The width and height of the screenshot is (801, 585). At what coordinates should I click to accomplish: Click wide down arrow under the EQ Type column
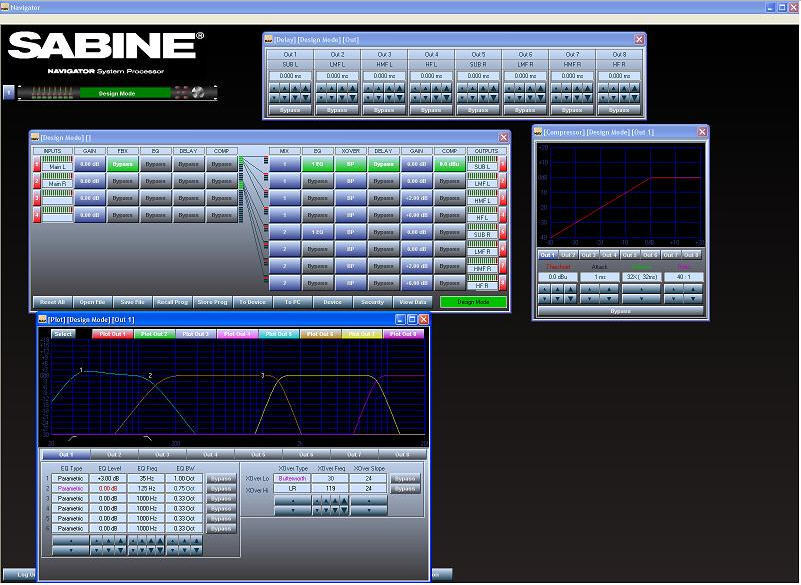pos(71,550)
